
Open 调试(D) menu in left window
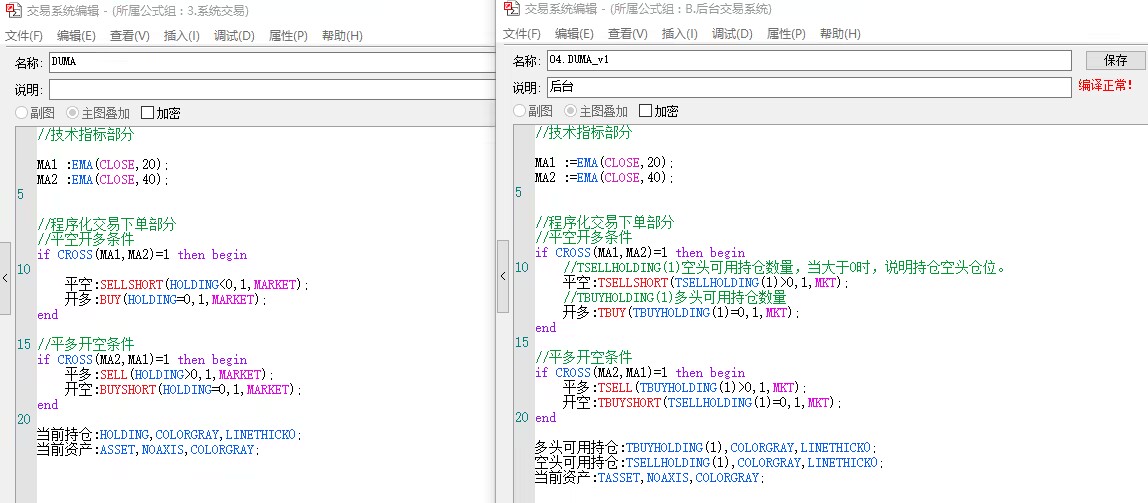click(234, 36)
